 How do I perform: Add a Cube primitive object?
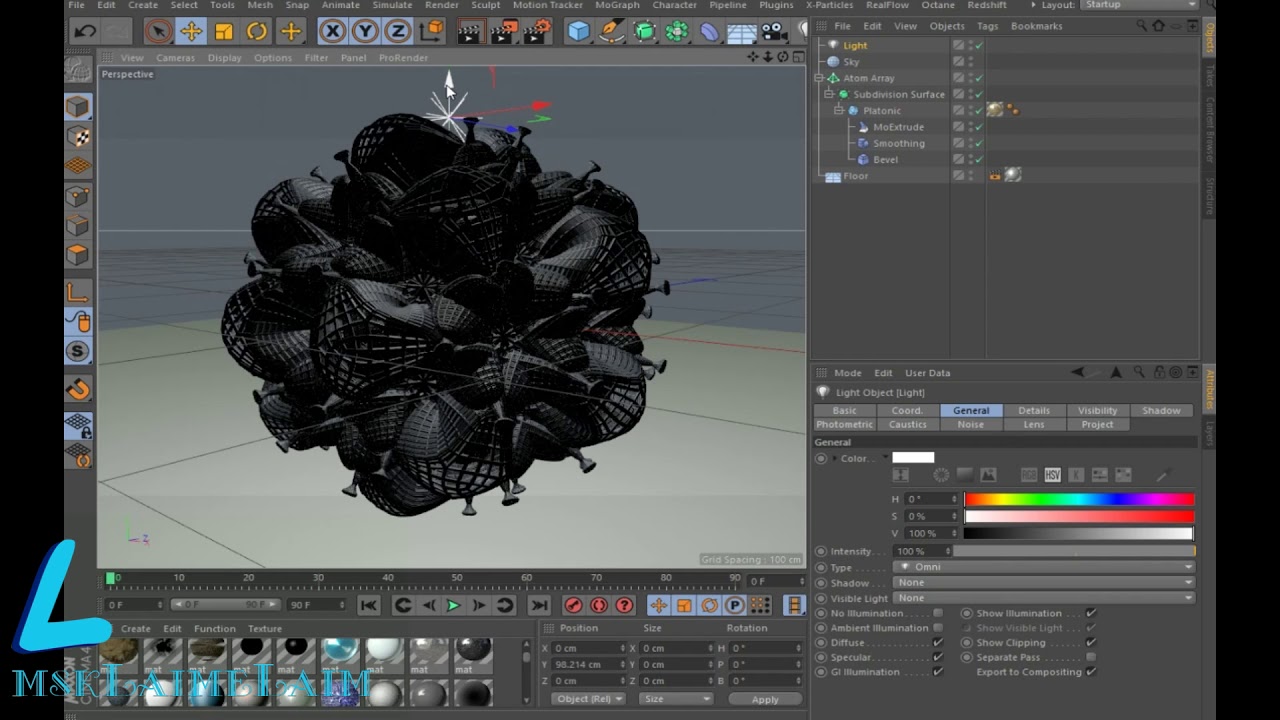pyautogui.click(x=578, y=32)
